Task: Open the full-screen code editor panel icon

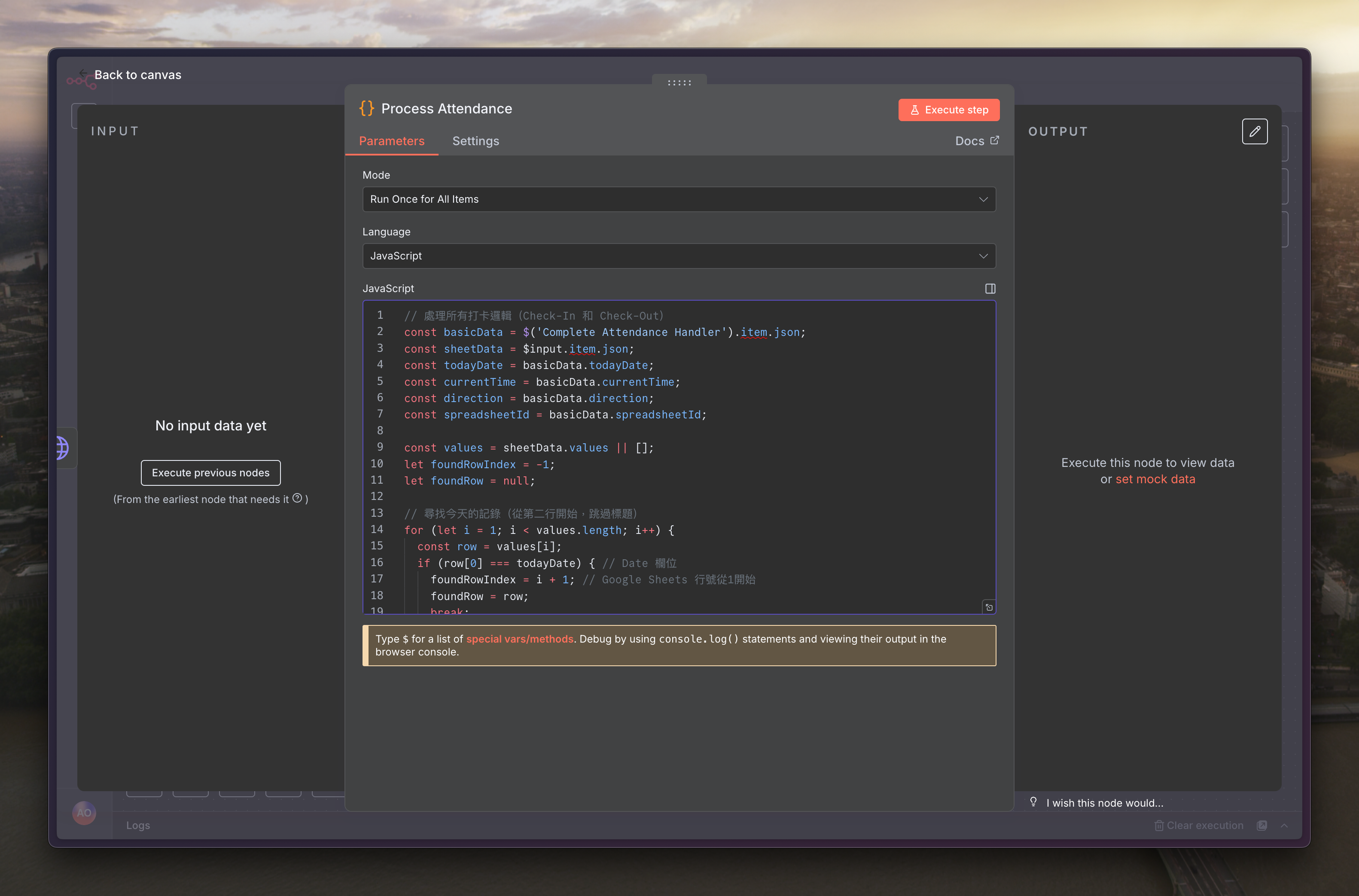Action: 990,289
